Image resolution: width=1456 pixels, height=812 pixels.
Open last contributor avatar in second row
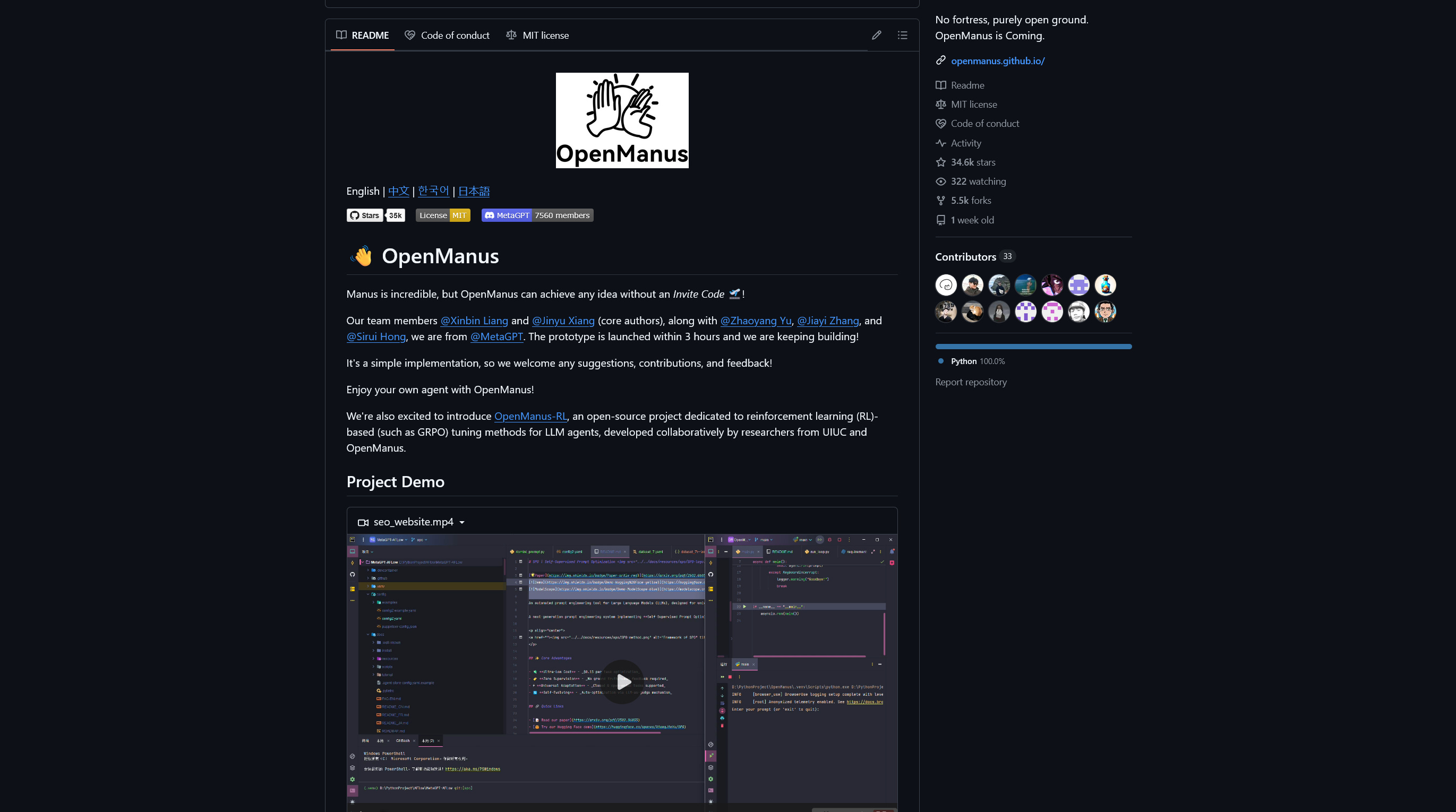pyautogui.click(x=1105, y=312)
